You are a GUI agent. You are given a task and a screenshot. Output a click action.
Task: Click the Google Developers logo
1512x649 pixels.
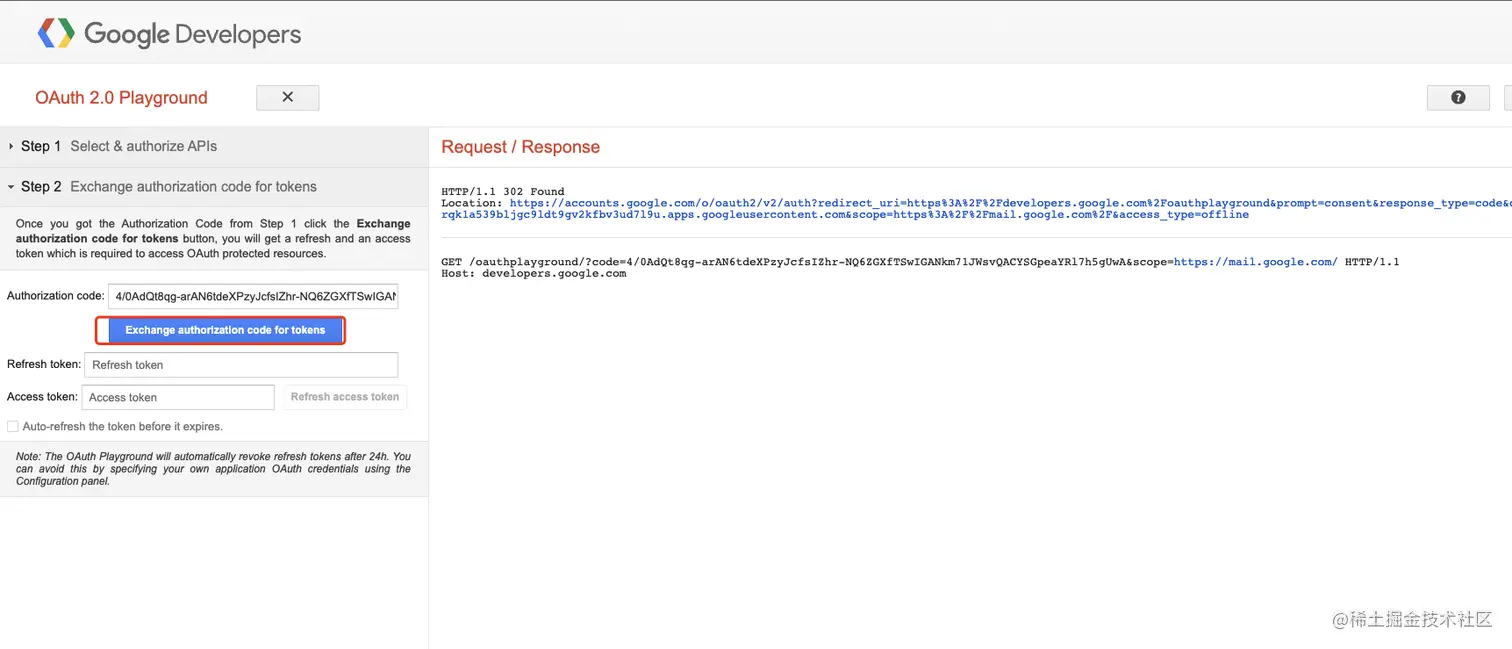pos(169,33)
